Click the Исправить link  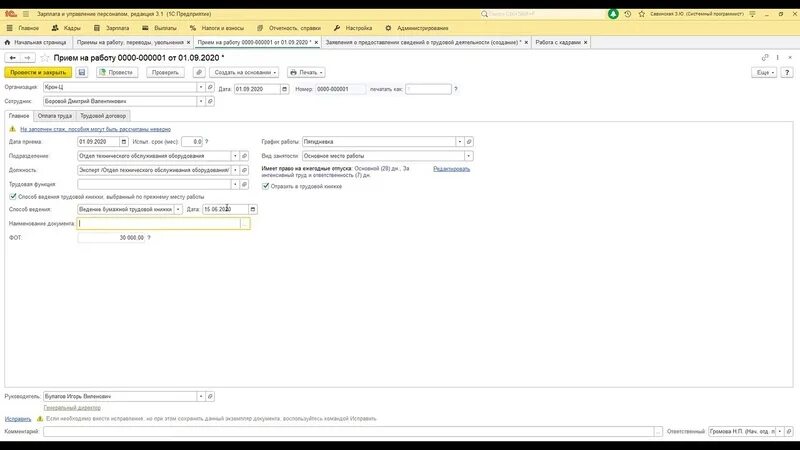18,419
